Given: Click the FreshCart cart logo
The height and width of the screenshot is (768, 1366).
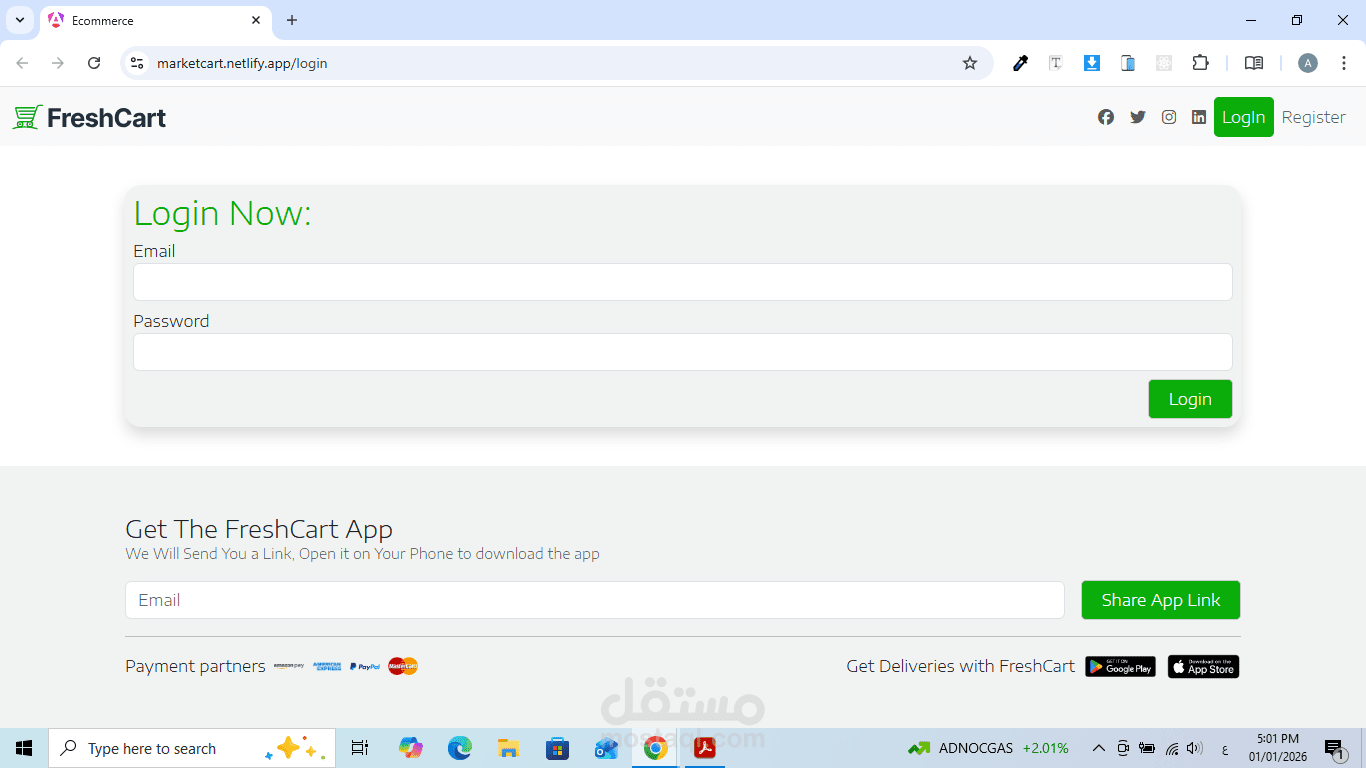Looking at the screenshot, I should 89,118.
